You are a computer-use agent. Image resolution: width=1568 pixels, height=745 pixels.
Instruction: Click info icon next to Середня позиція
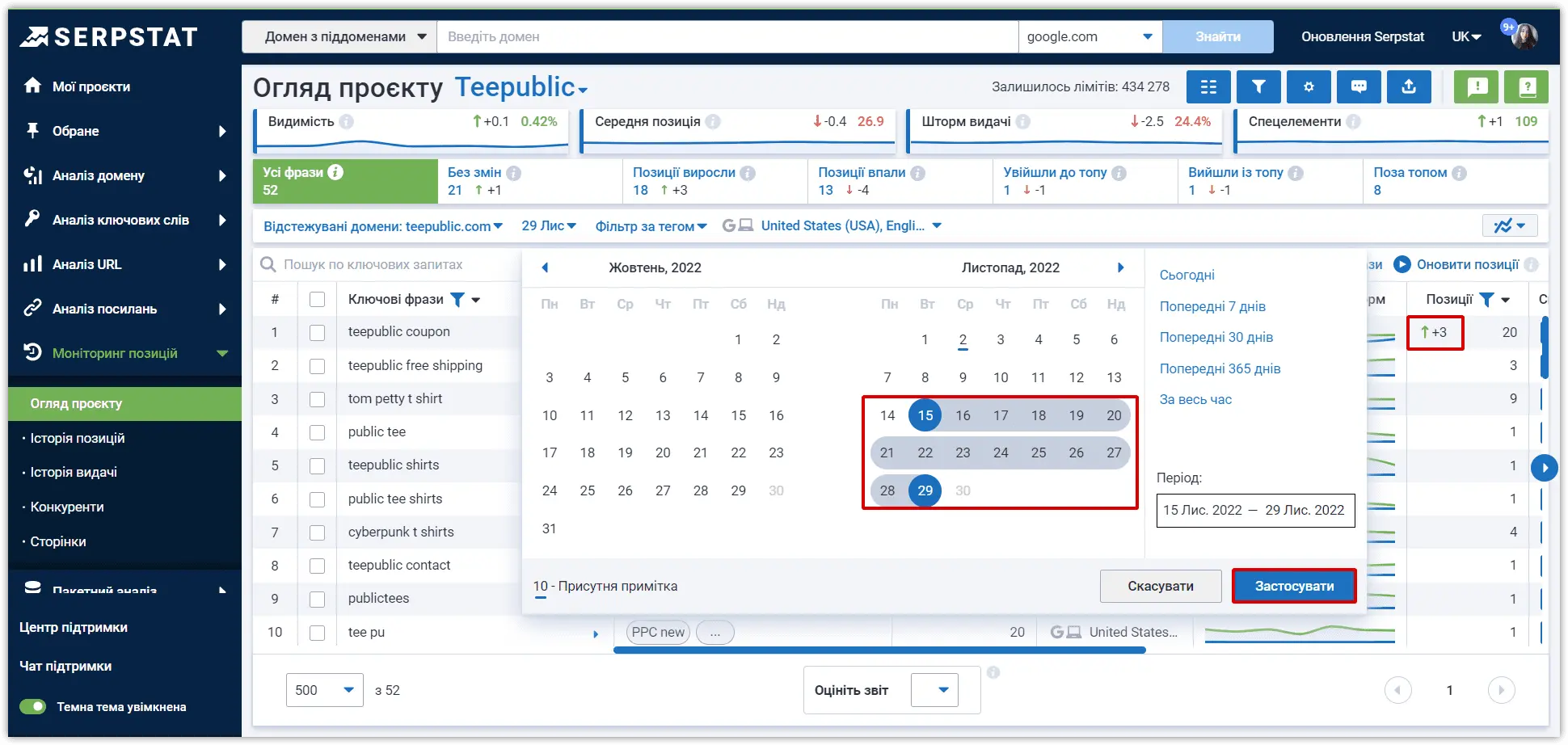tap(713, 121)
